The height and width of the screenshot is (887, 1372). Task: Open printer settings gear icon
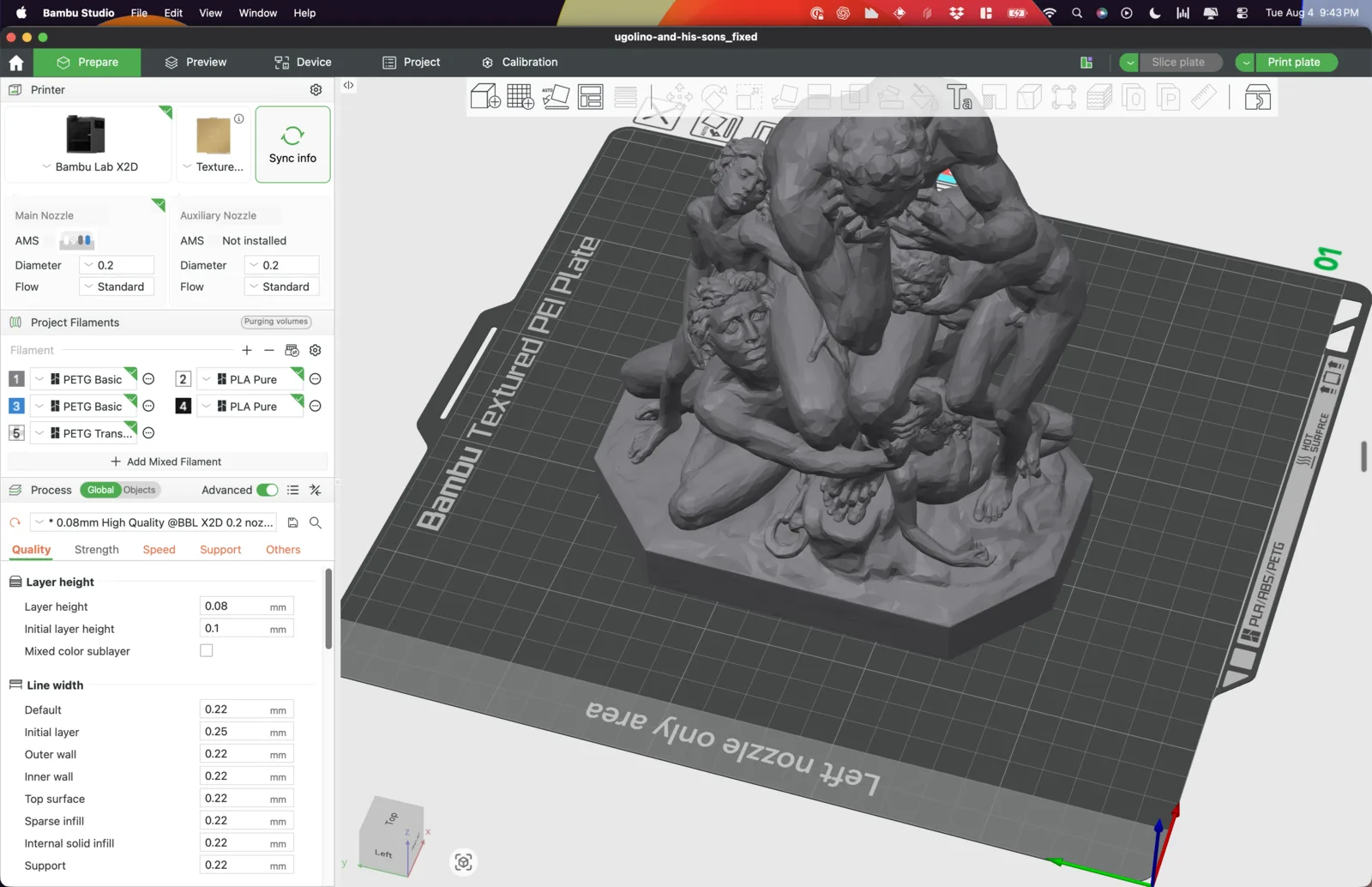[316, 90]
